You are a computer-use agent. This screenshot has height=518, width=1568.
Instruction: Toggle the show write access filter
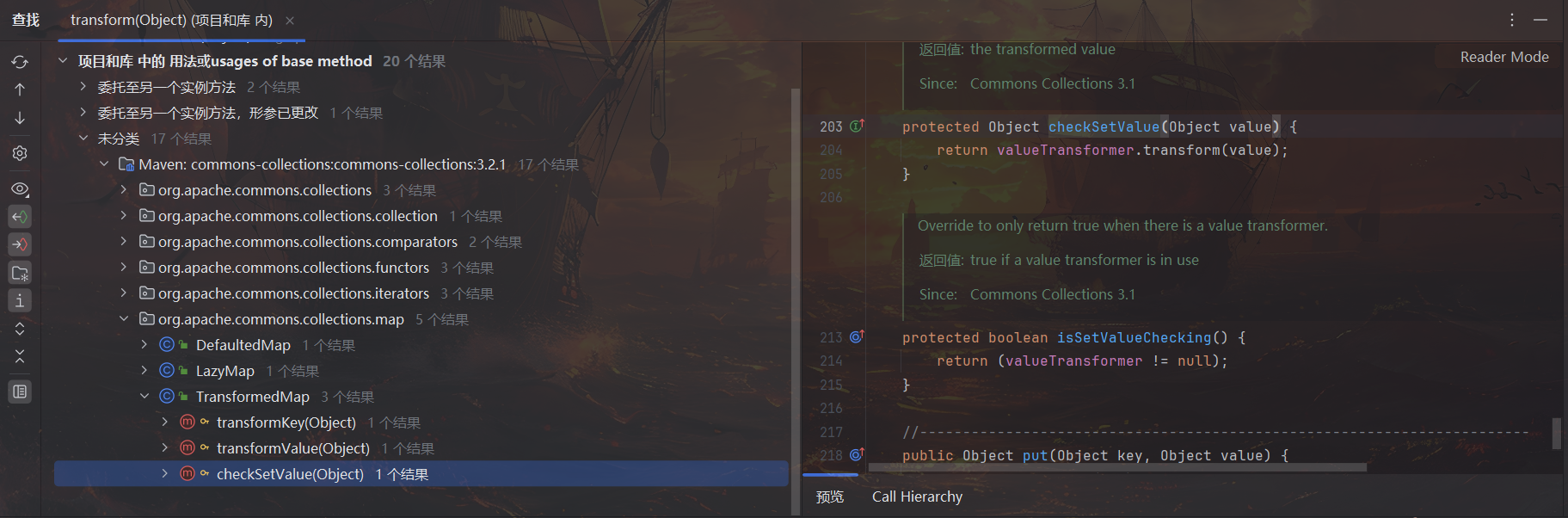pyautogui.click(x=20, y=244)
